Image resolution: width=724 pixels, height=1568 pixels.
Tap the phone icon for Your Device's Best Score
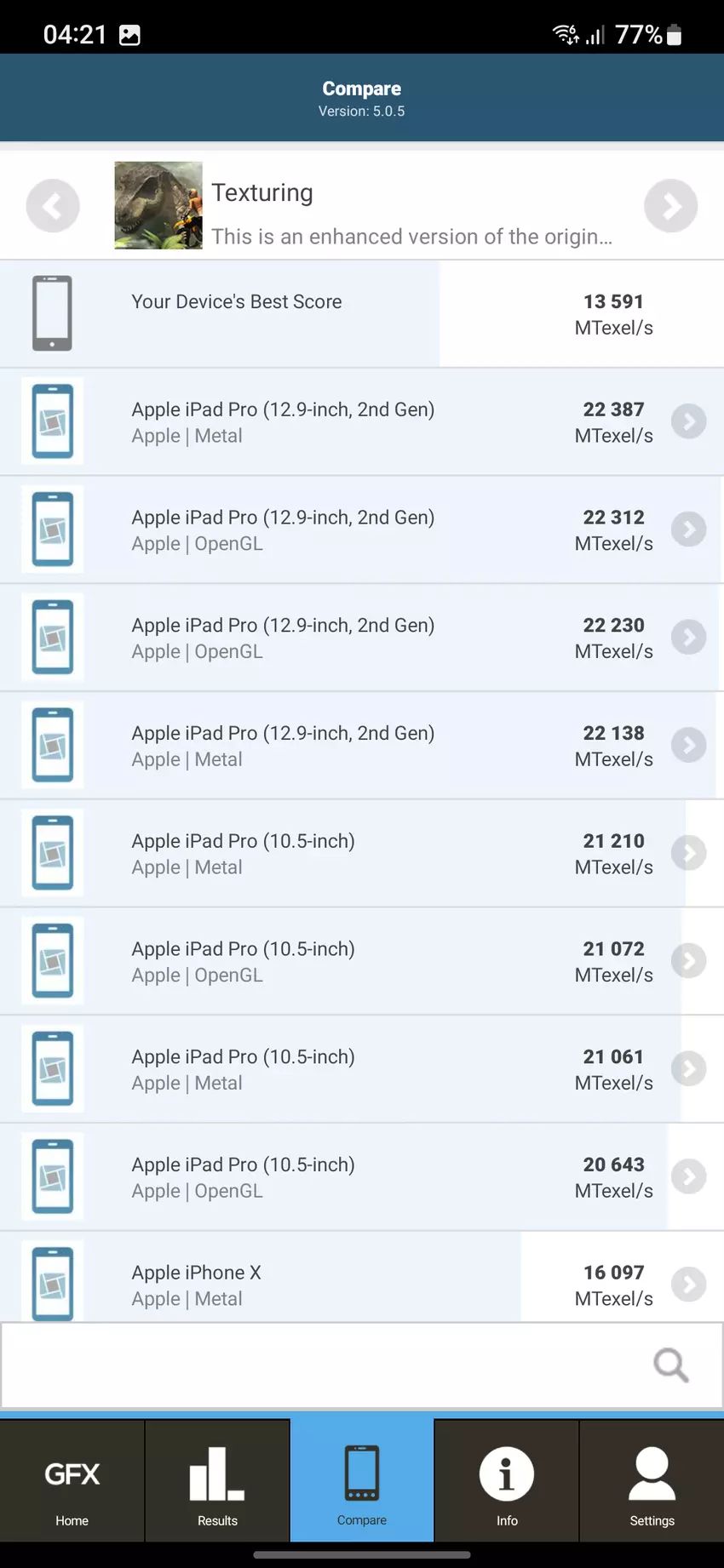[52, 313]
